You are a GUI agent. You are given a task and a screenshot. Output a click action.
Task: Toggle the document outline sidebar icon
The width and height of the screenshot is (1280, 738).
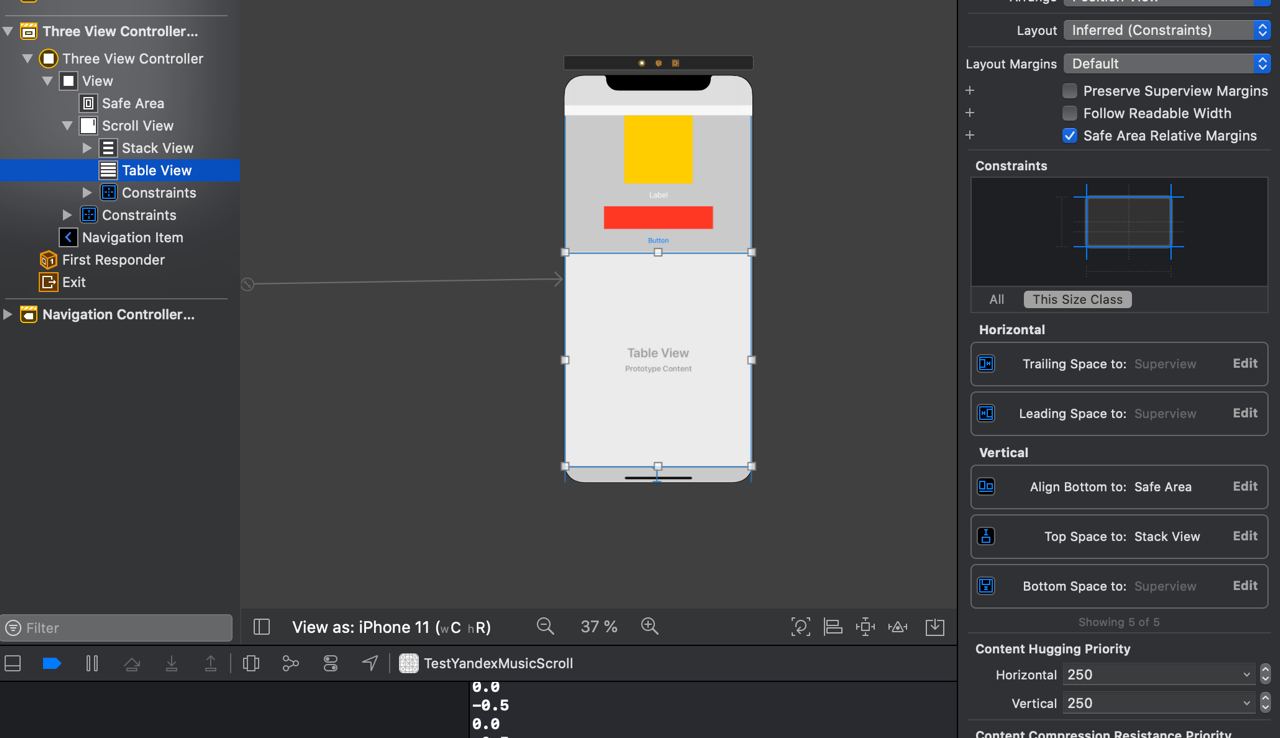coord(262,627)
